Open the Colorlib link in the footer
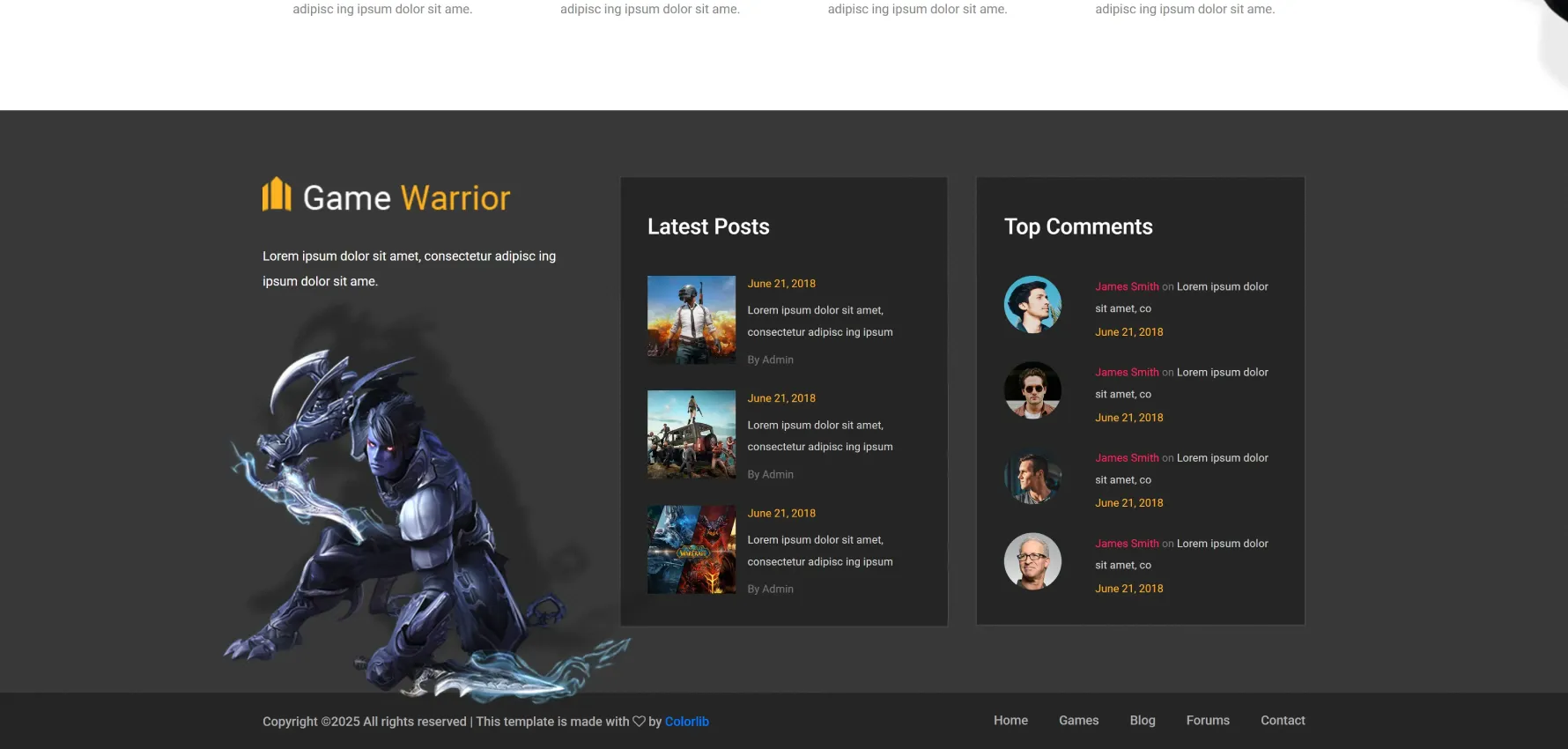Screen dimensions: 1568x749 (686, 721)
